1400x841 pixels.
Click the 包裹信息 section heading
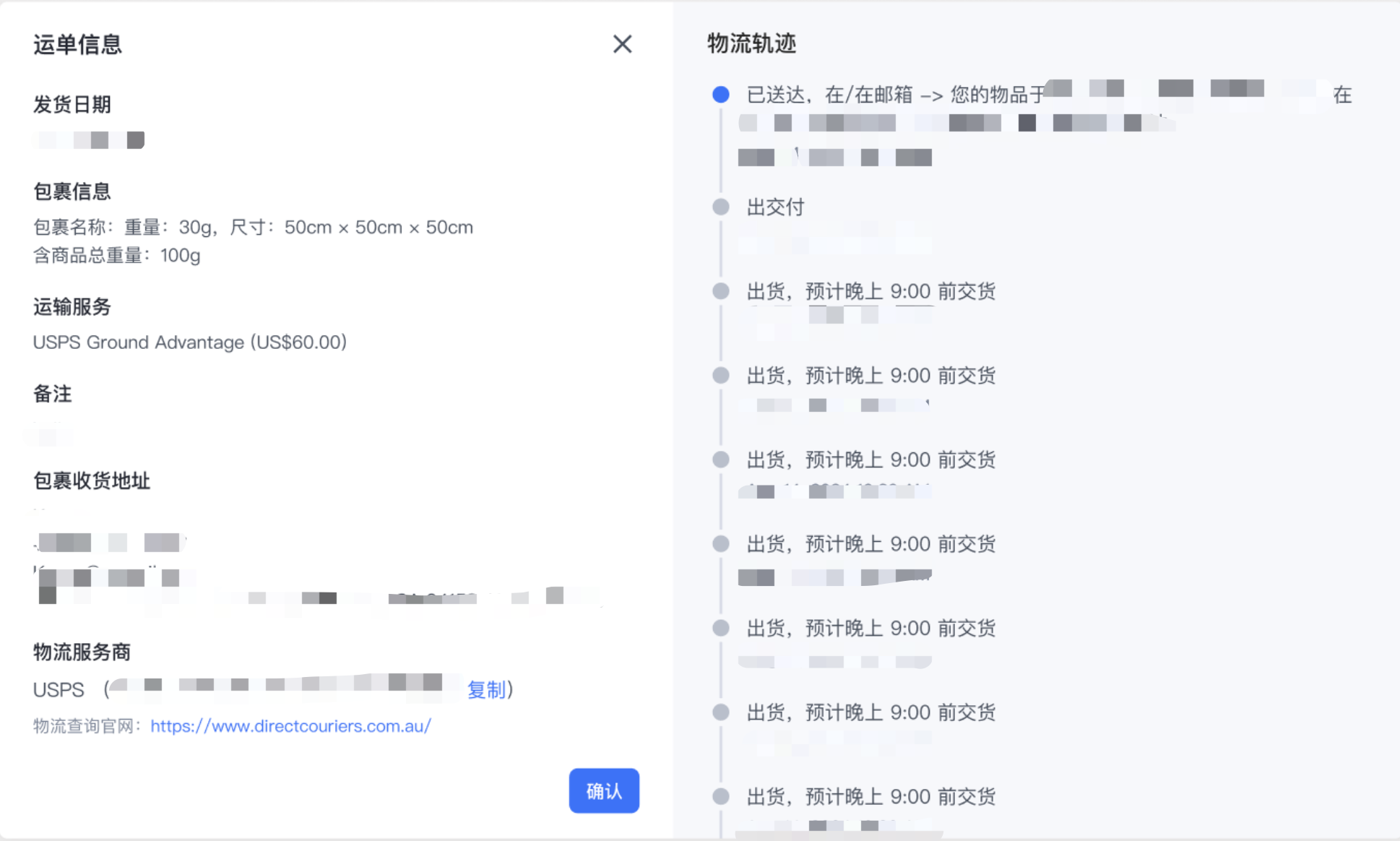coord(72,191)
